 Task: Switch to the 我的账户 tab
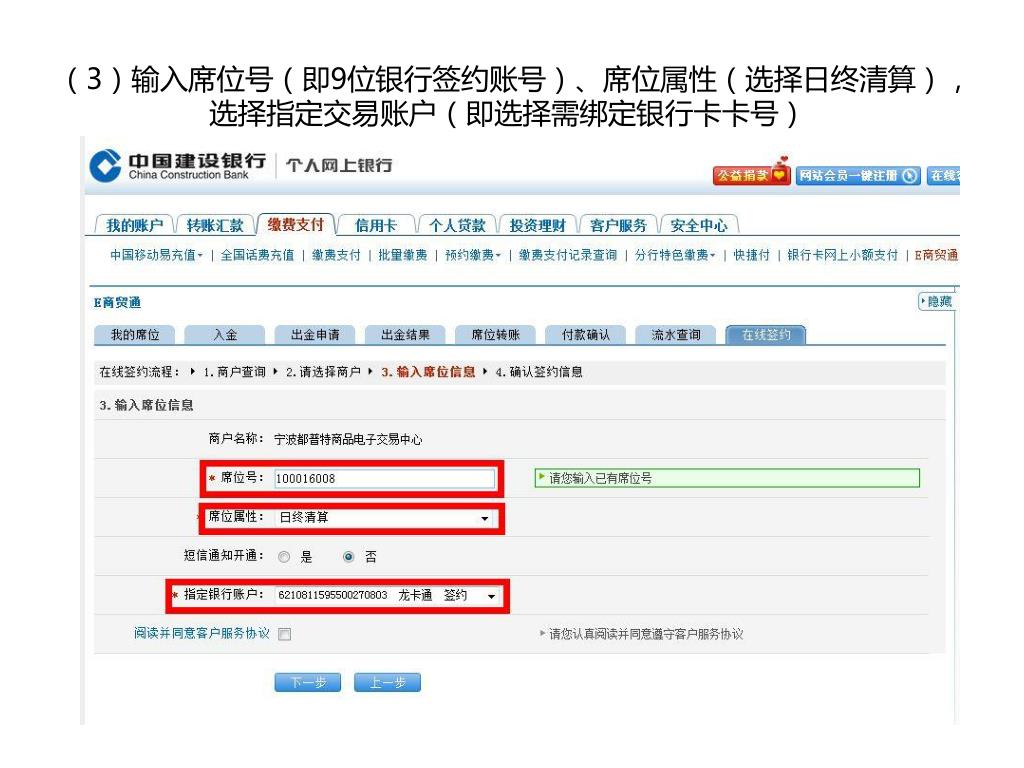134,225
